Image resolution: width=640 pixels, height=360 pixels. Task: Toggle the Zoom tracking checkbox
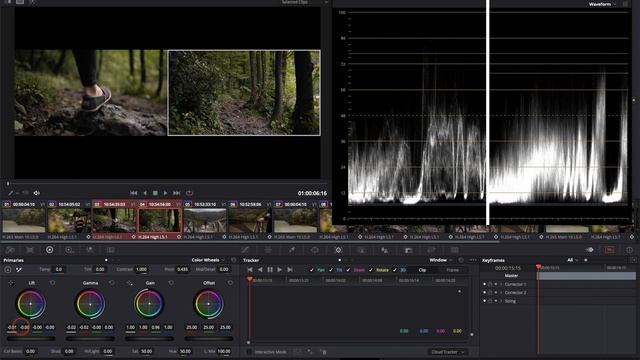coord(348,270)
